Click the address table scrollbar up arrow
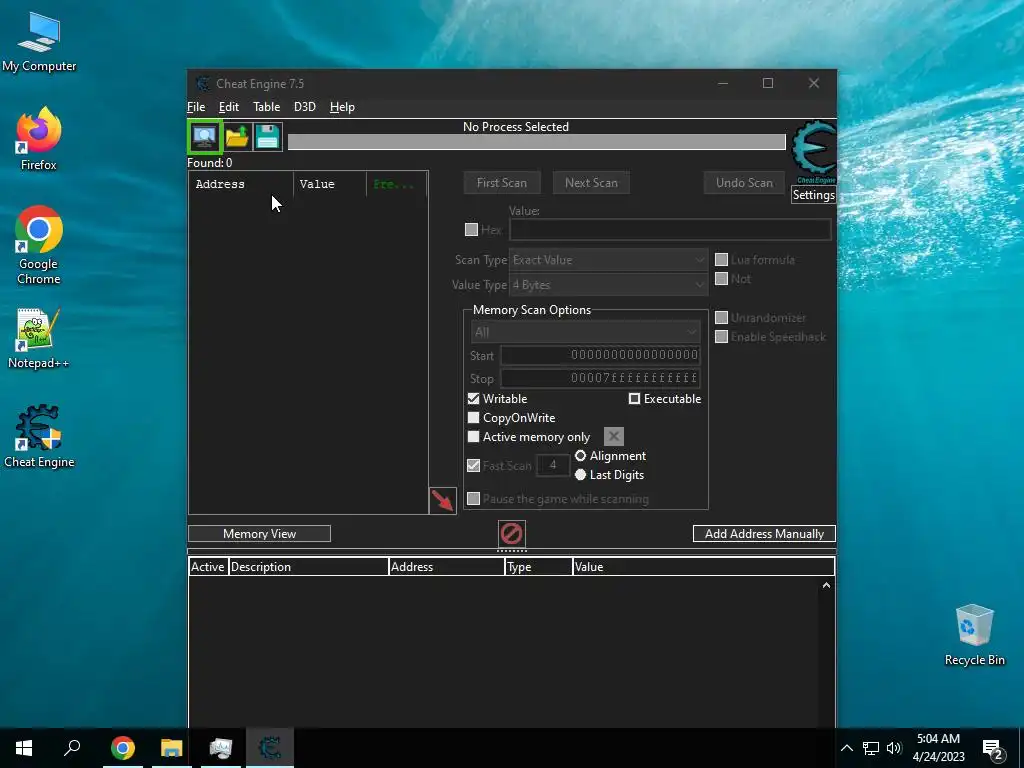 pyautogui.click(x=826, y=585)
